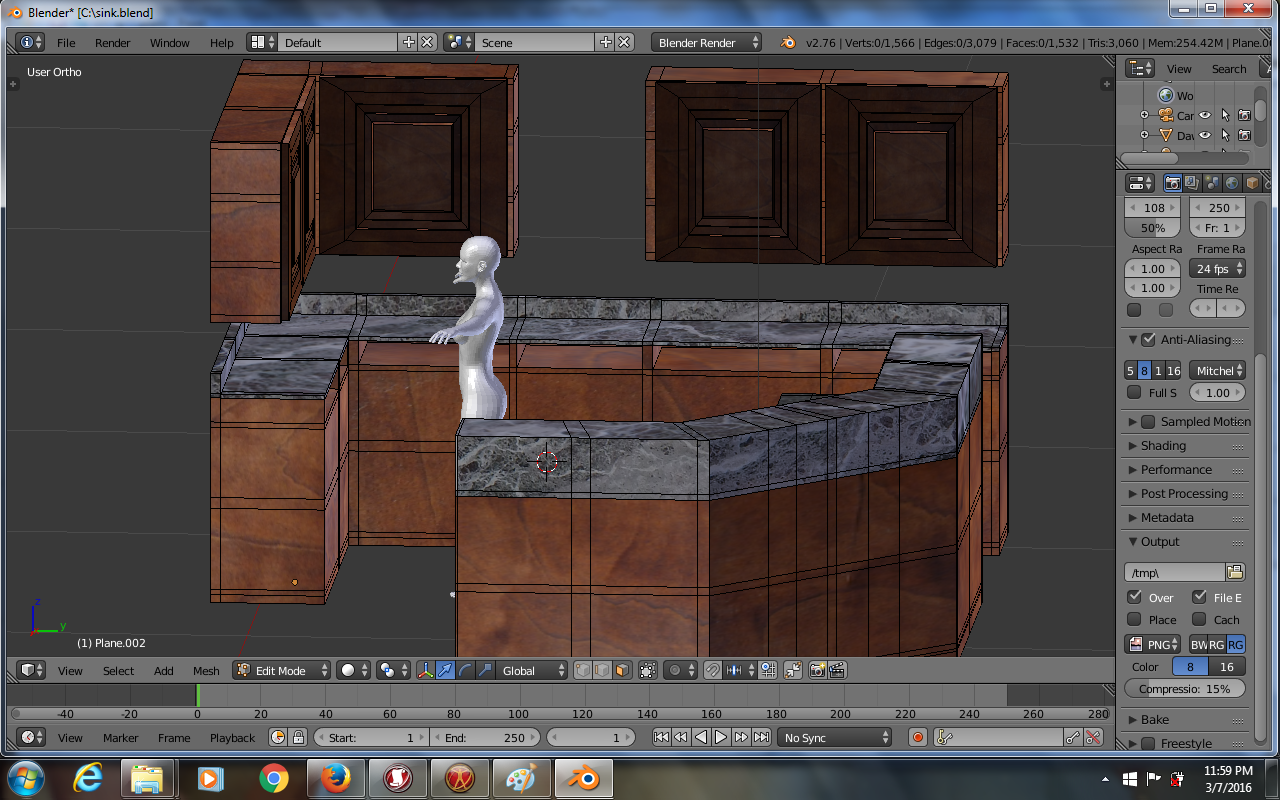Screen dimensions: 1280x800
Task: Open the Window menu
Action: [170, 43]
